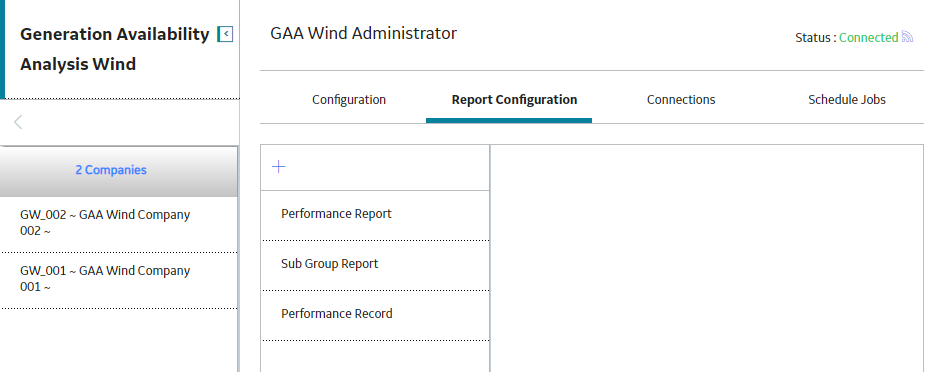Select GW_002 GAA Wind Company 002
The width and height of the screenshot is (937, 372).
pos(118,223)
